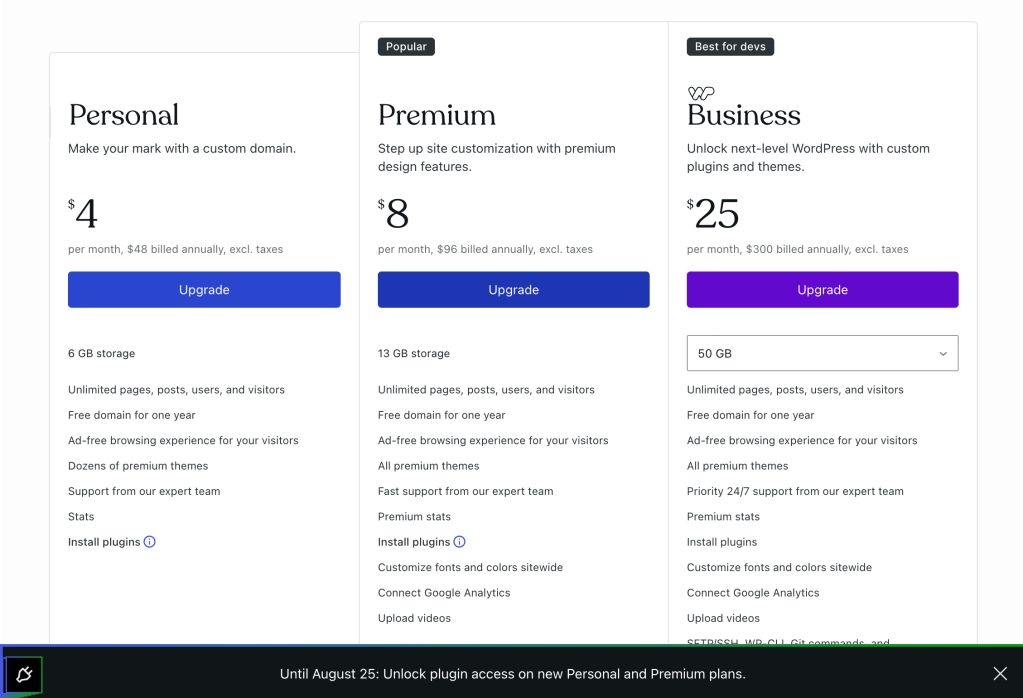Select the Business plan heading

tap(744, 116)
